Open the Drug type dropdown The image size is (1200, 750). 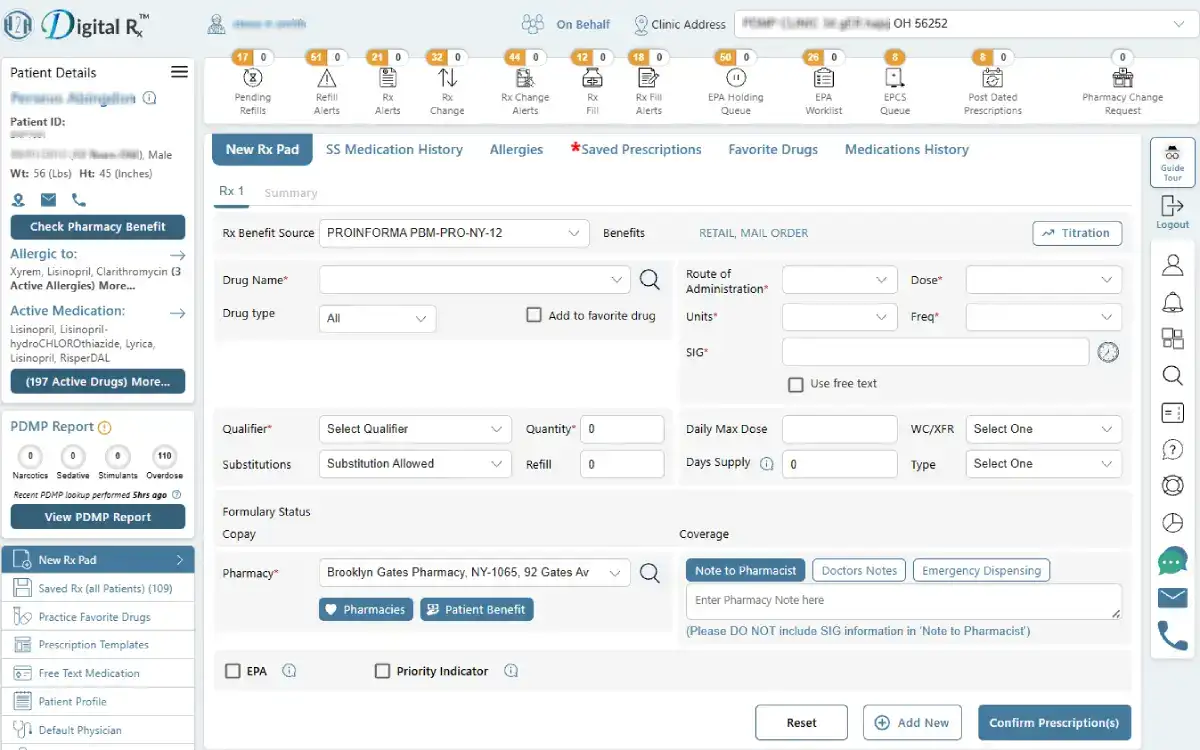(378, 318)
